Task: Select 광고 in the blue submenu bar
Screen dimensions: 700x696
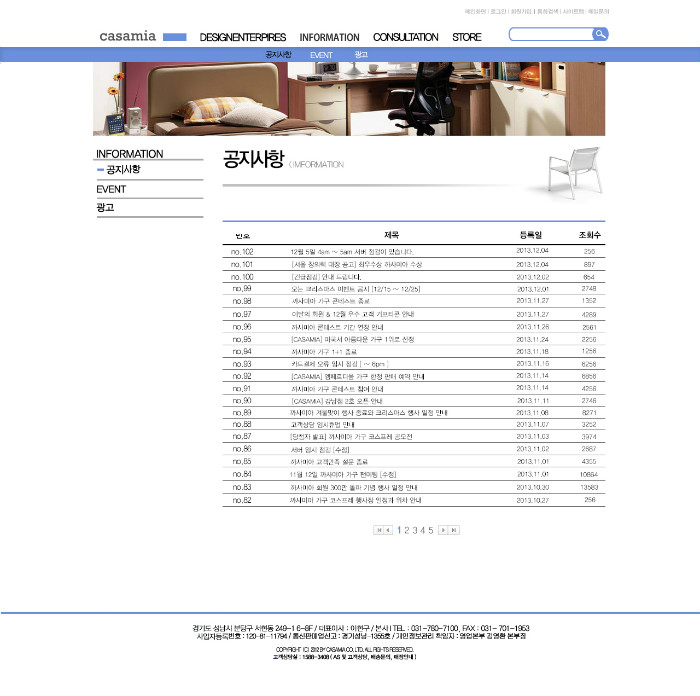Action: pos(361,54)
